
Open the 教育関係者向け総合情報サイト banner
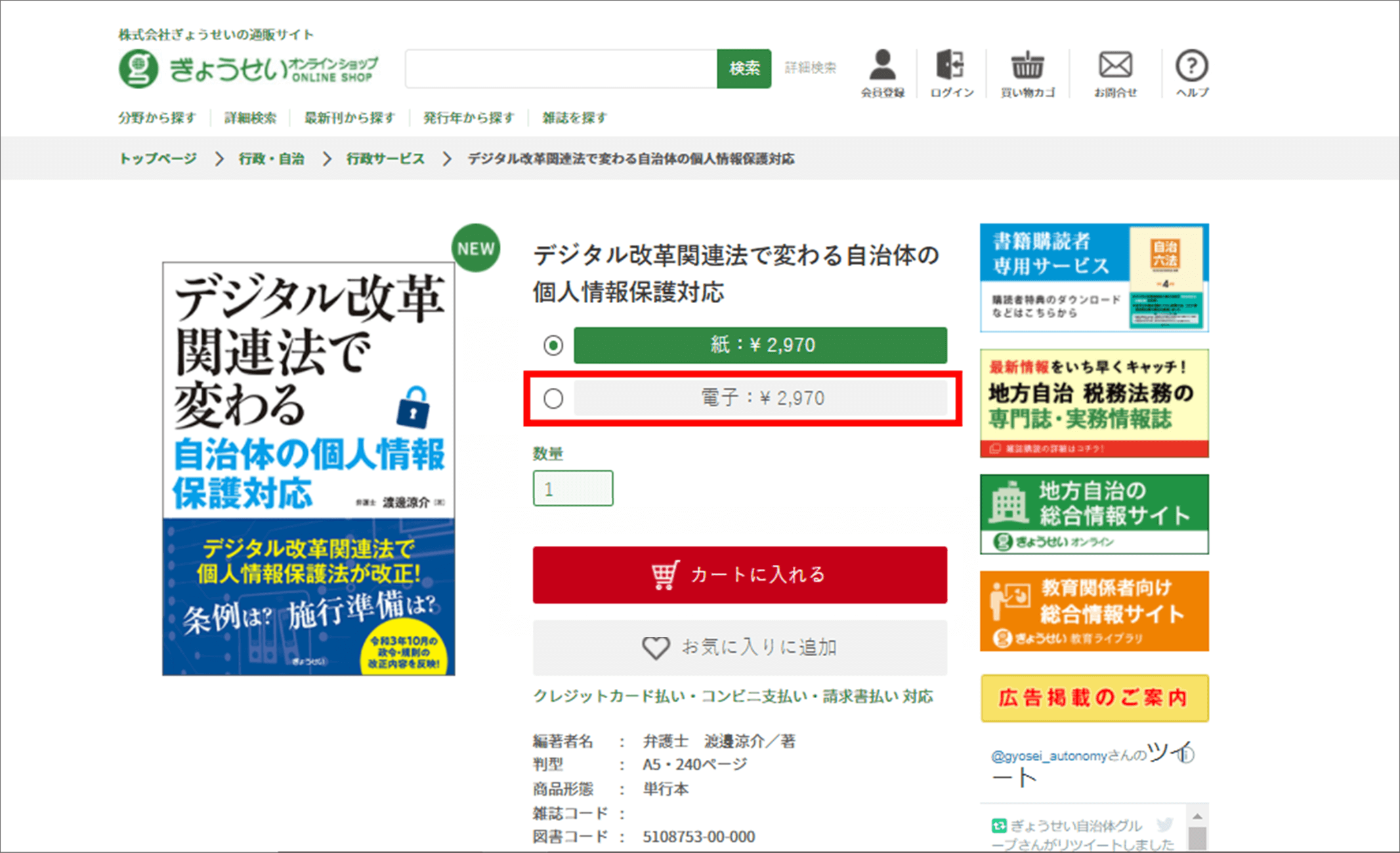tap(1094, 611)
